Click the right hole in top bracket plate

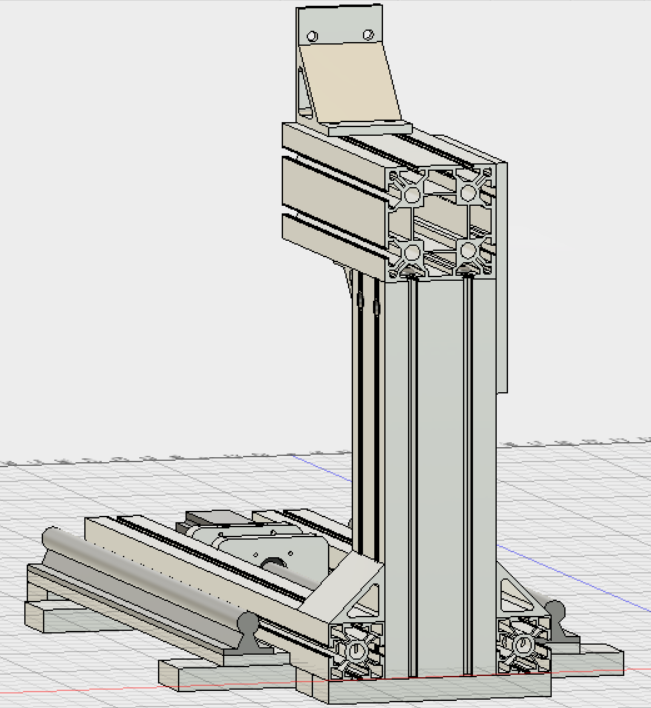(x=368, y=35)
